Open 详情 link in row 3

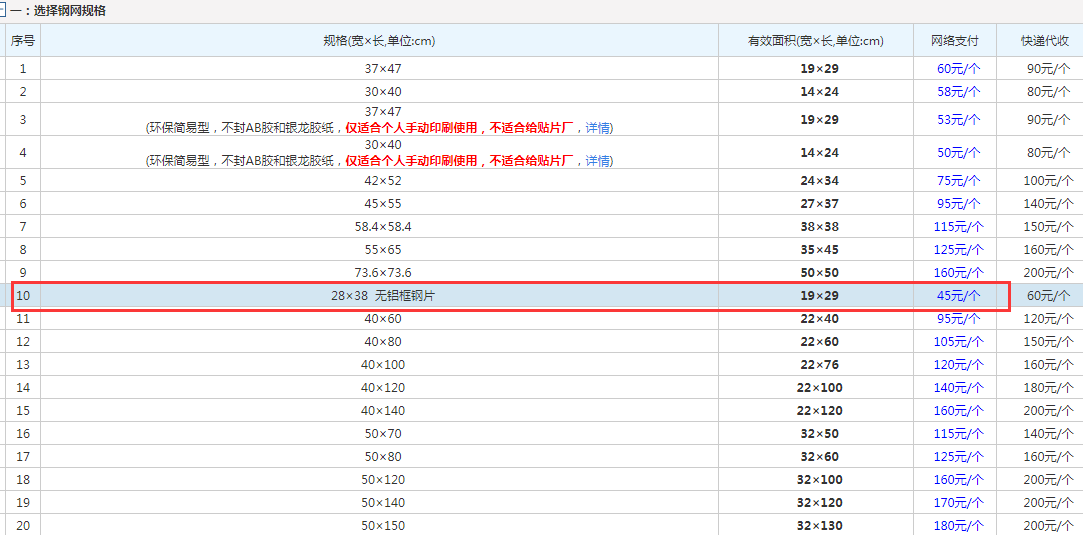click(598, 128)
